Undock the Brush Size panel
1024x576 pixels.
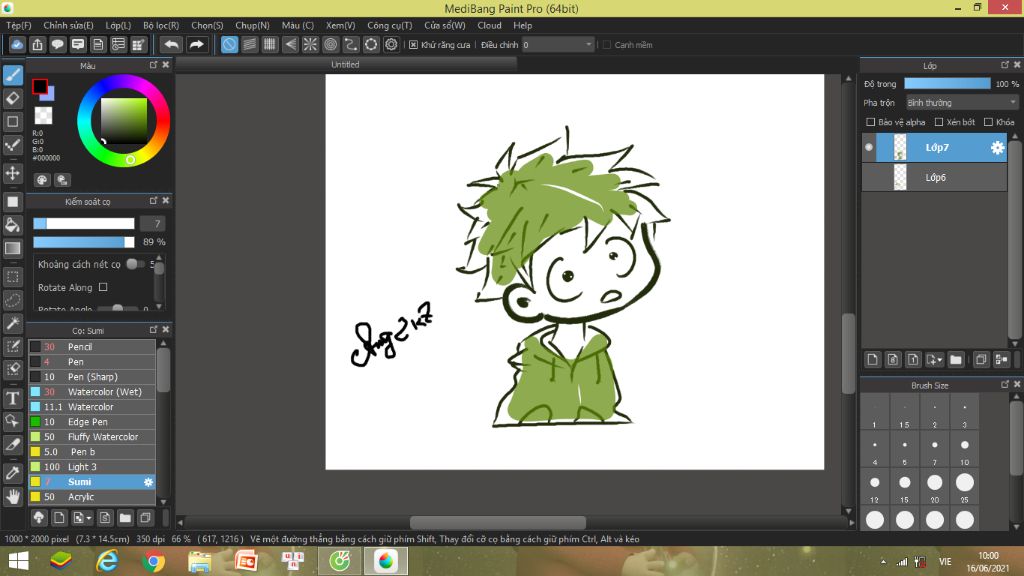(x=1005, y=385)
